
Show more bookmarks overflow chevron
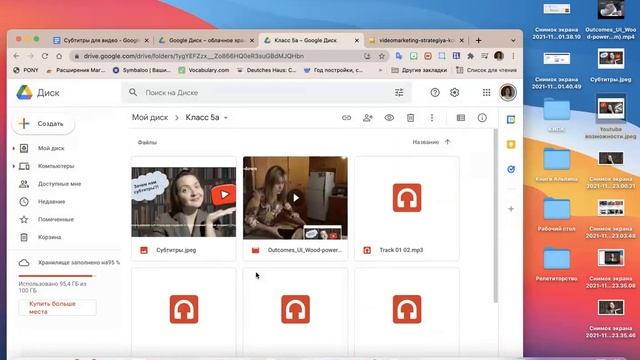[380, 70]
